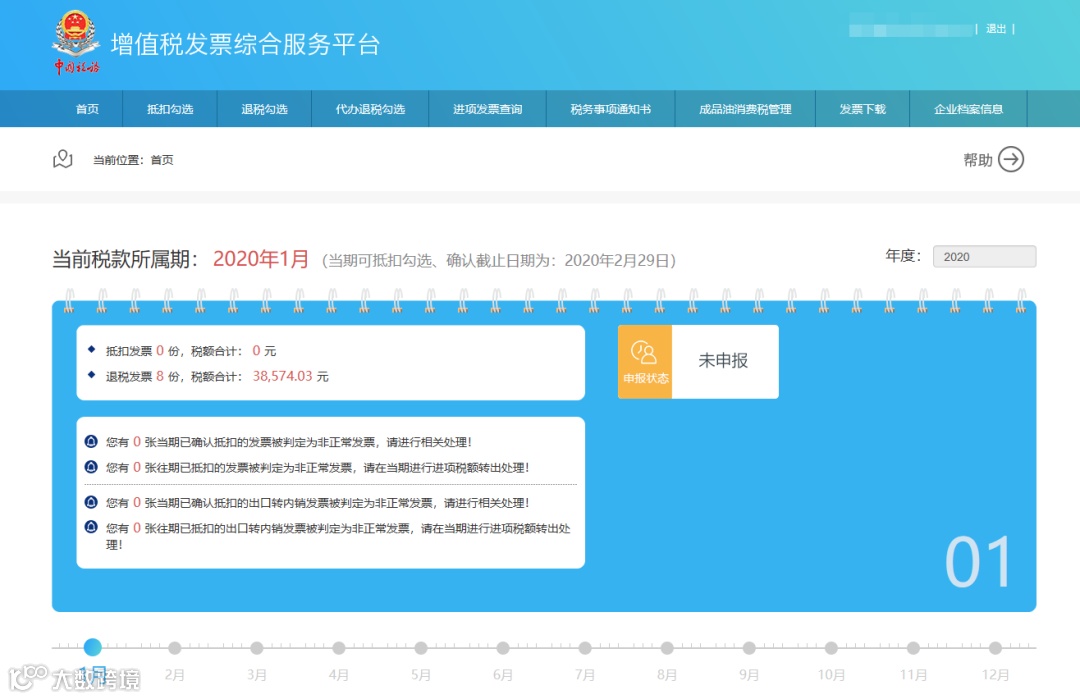Viewport: 1080px width, 699px height.
Task: Click bell icon beside 往期出口转内销发票 notice
Action: [91, 528]
